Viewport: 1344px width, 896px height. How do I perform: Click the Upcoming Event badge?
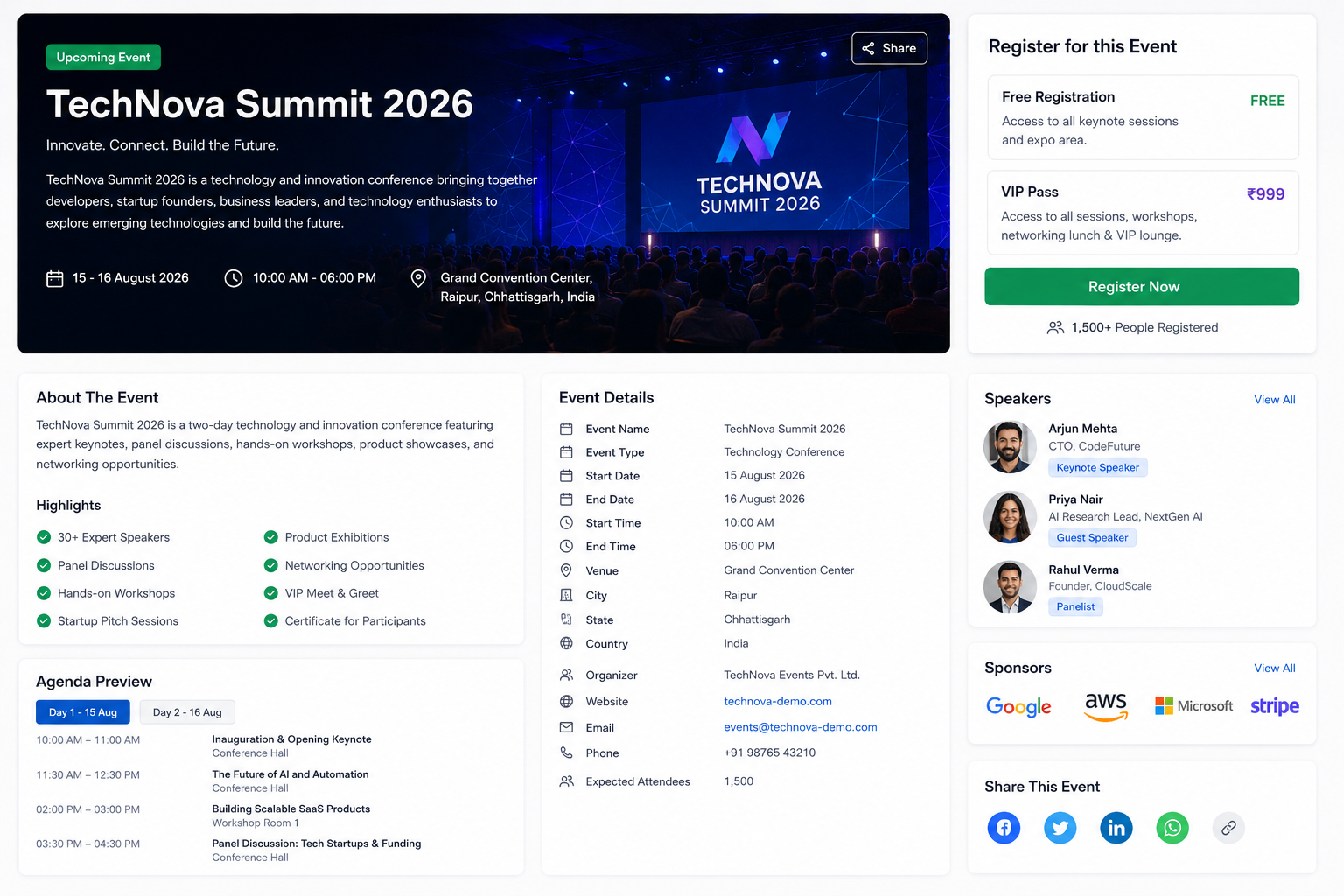[103, 58]
